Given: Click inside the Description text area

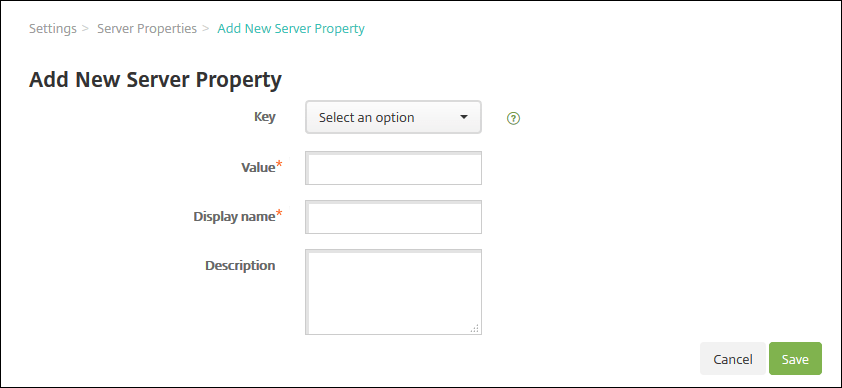Looking at the screenshot, I should [x=393, y=292].
